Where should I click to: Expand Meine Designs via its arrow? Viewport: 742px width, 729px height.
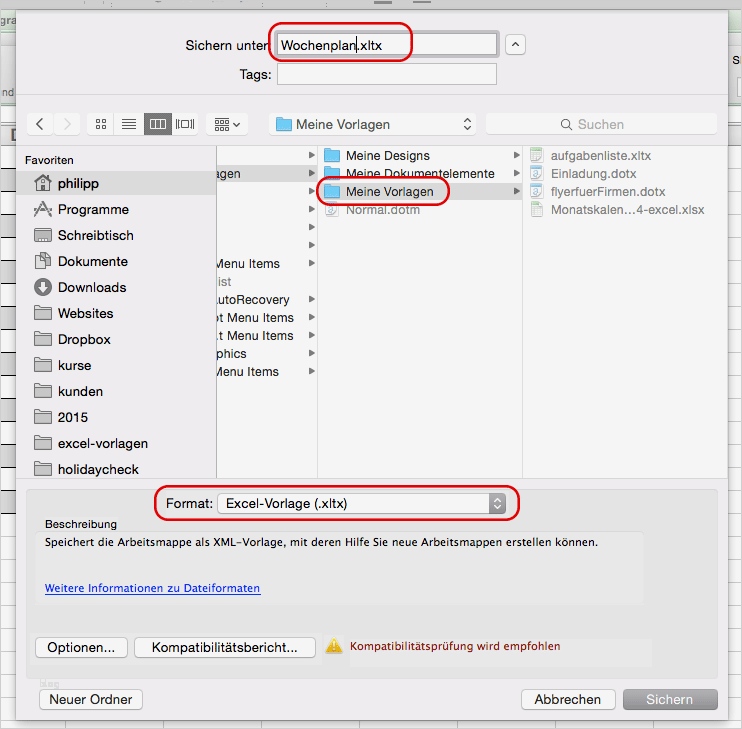(517, 155)
